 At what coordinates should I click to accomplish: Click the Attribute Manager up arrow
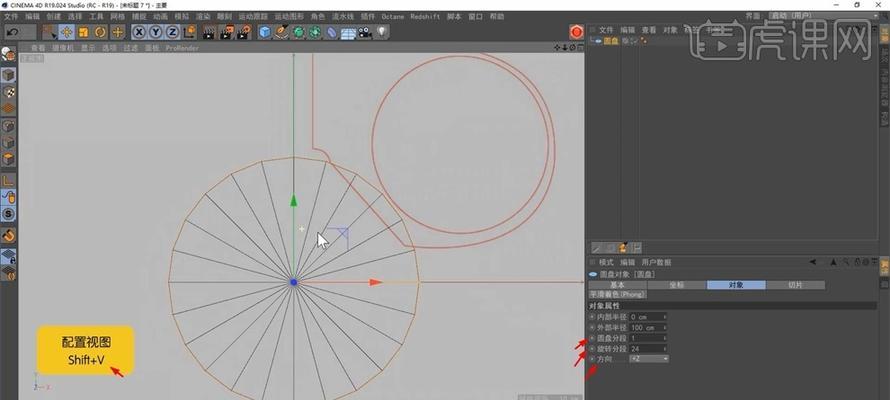pos(833,262)
